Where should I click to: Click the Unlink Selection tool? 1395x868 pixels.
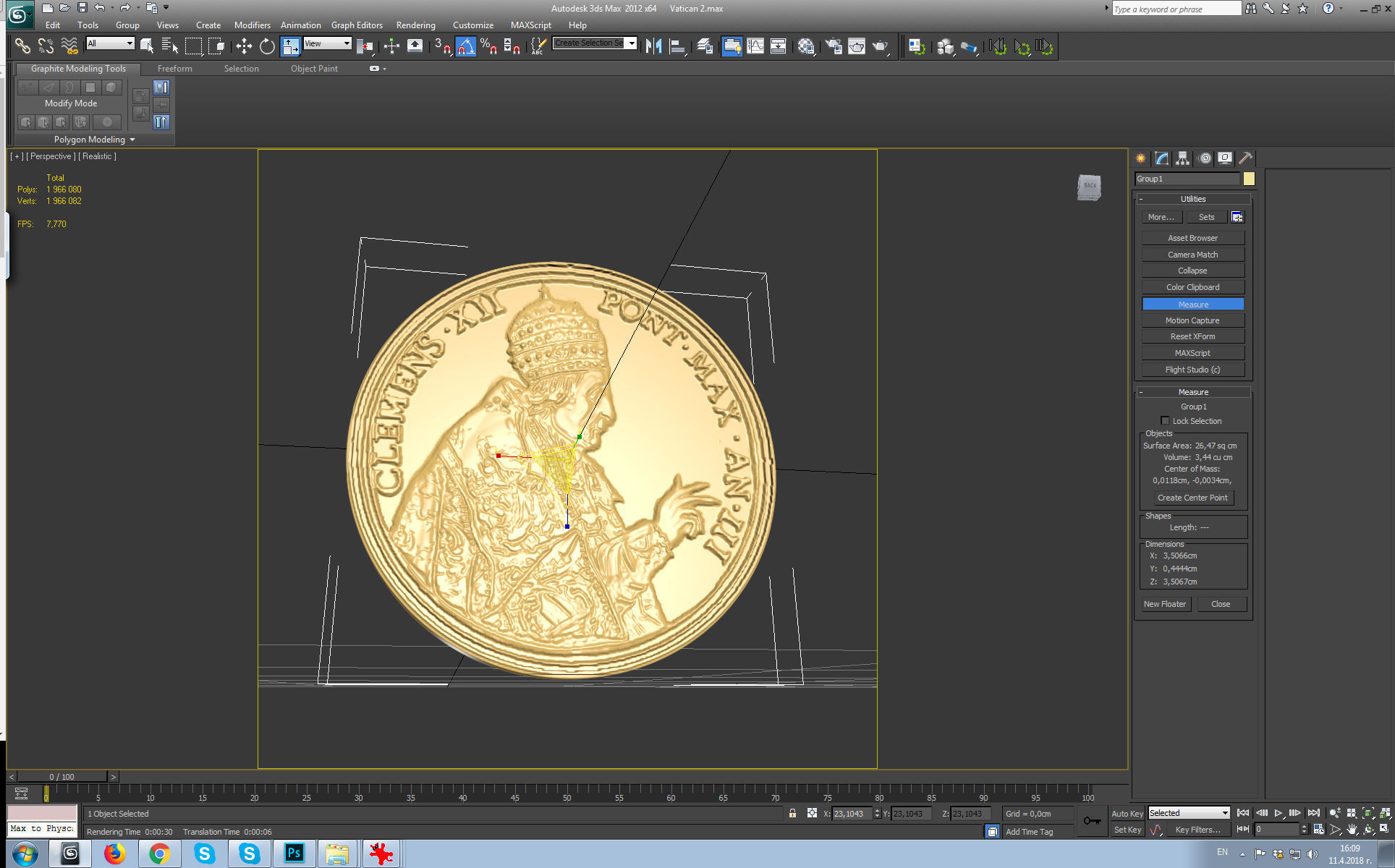tap(46, 46)
